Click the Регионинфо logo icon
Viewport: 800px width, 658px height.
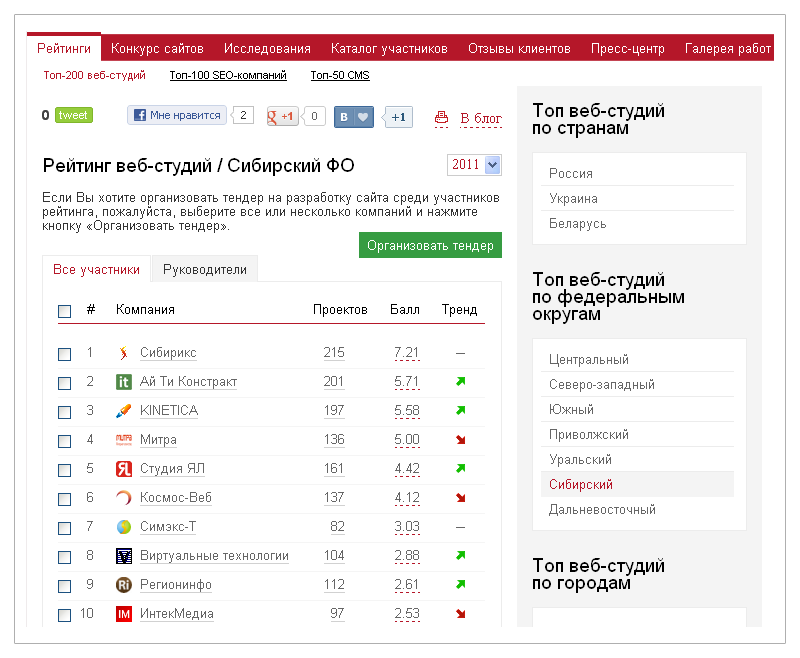pos(123,585)
